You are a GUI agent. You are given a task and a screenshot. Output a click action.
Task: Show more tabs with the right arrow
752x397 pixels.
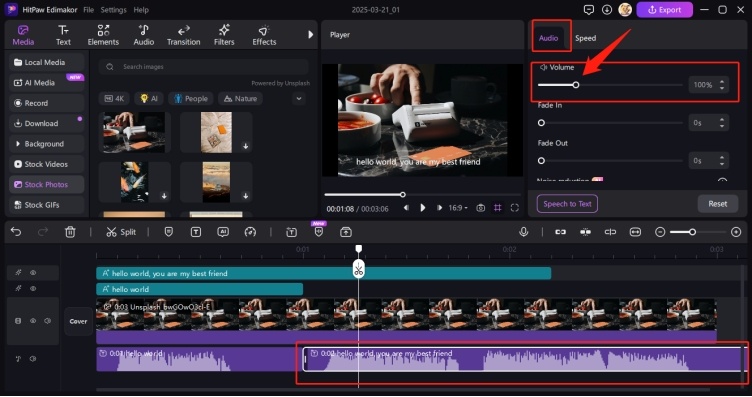[x=310, y=35]
